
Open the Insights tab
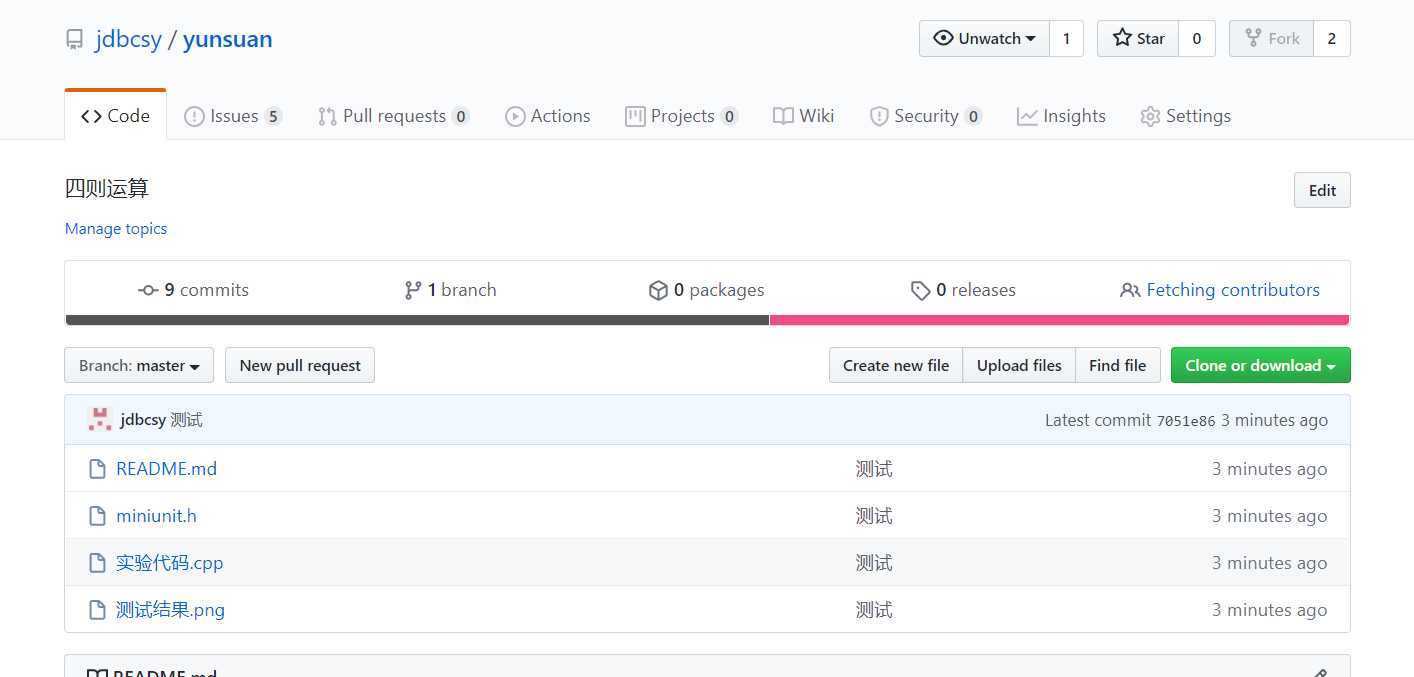(1061, 116)
